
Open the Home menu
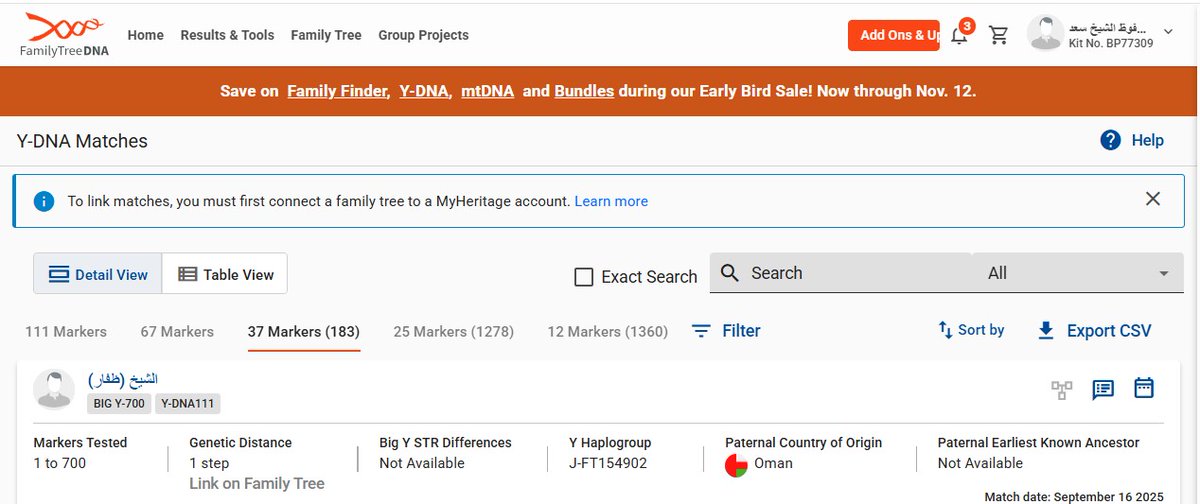146,35
